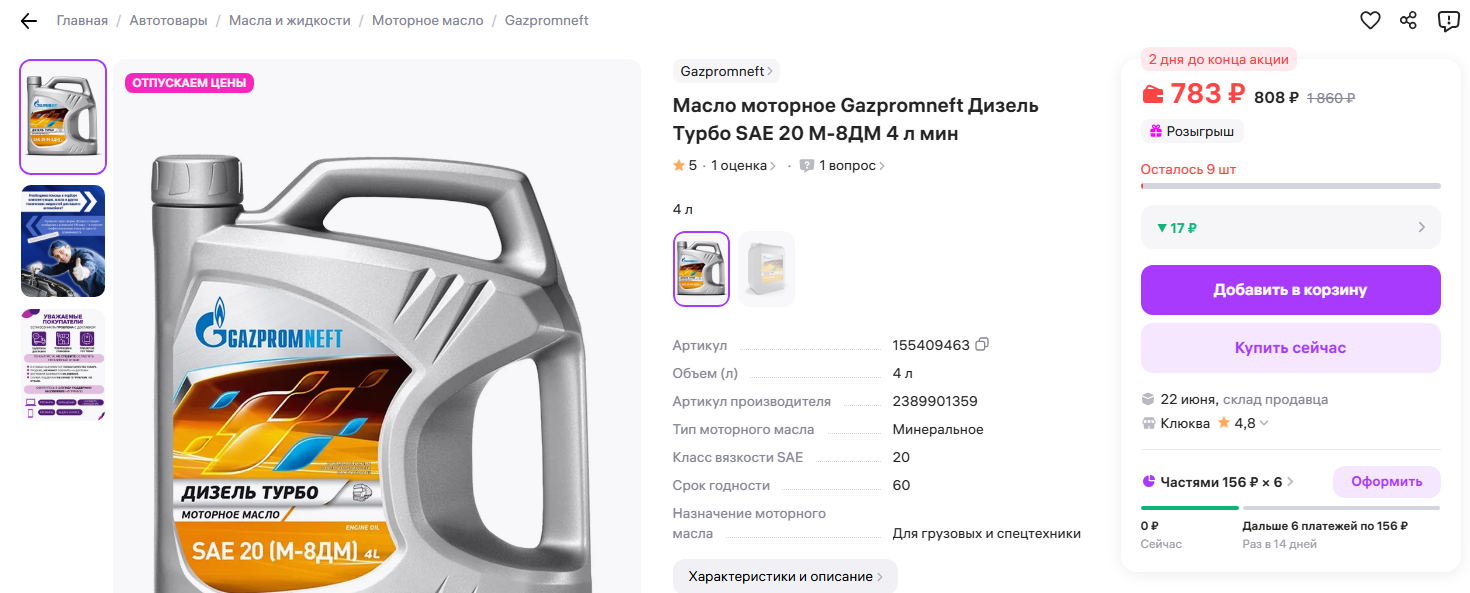Screen dimensions: 1470x593
Task: Add the oil to cart with Добавить в корзину
Action: [x=1291, y=290]
